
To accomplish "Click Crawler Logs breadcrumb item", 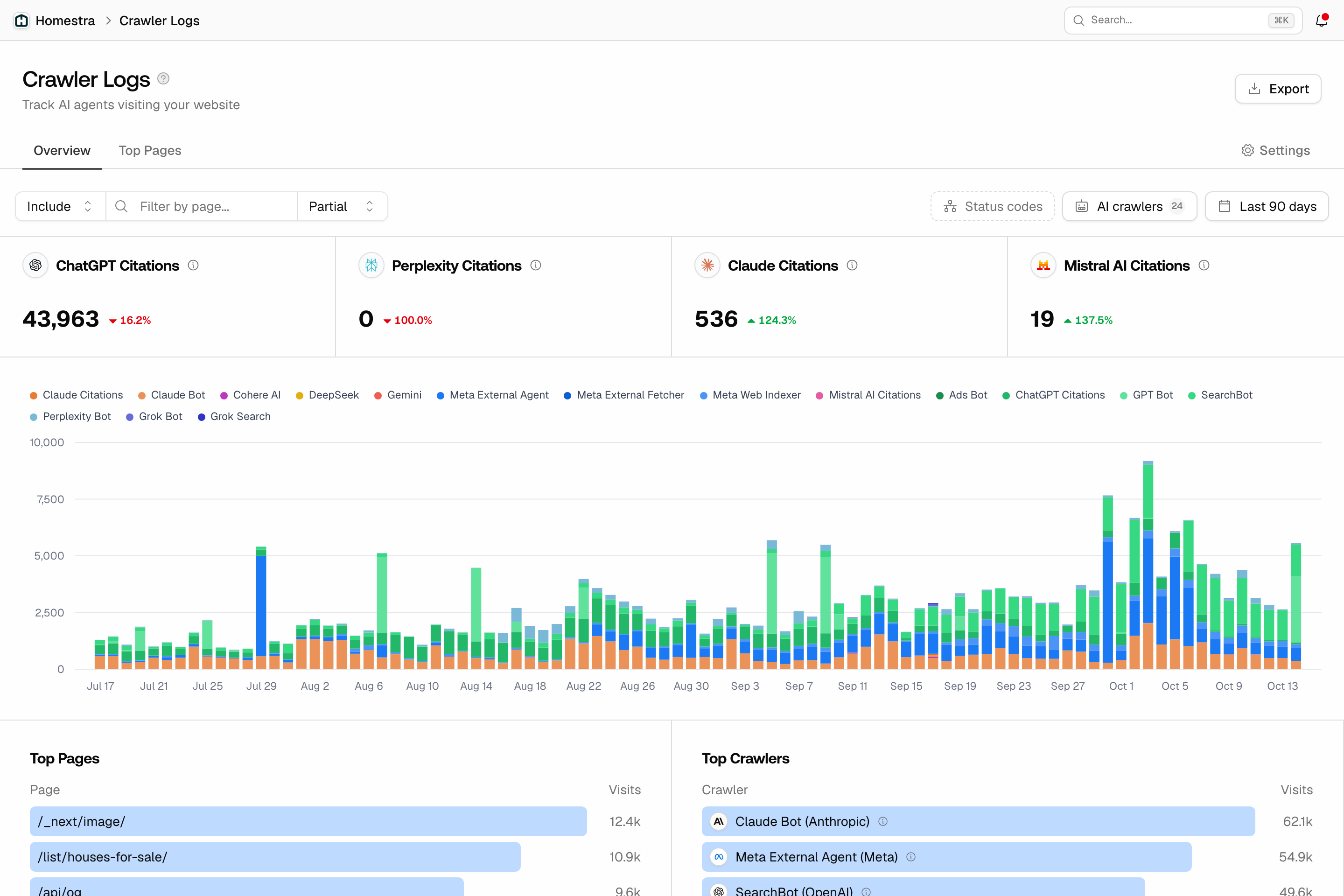I will [x=160, y=21].
